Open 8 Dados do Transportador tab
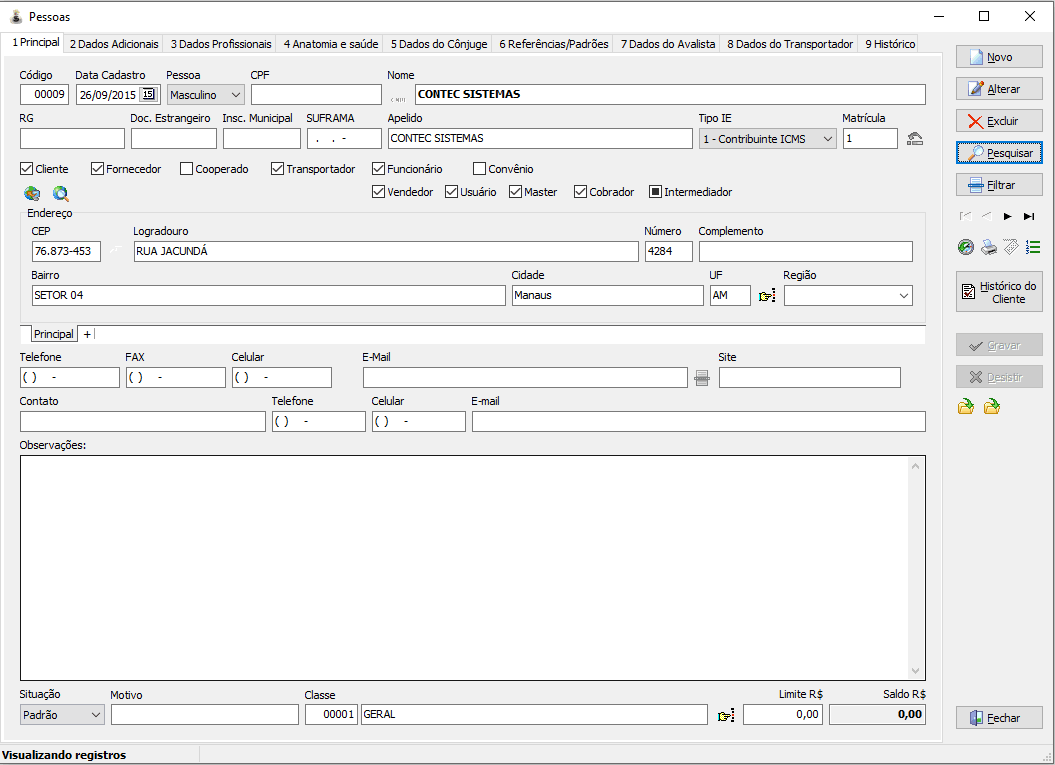This screenshot has height=765, width=1055. (x=790, y=44)
